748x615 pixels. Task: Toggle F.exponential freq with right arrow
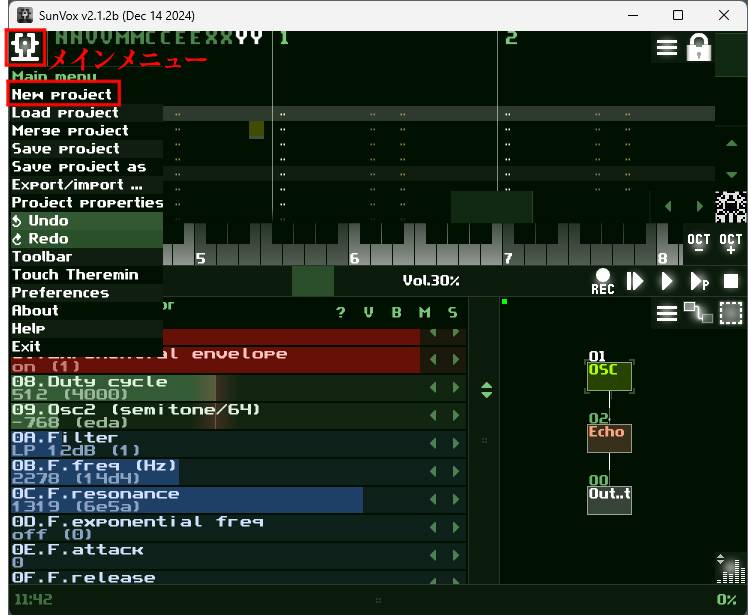pos(456,528)
